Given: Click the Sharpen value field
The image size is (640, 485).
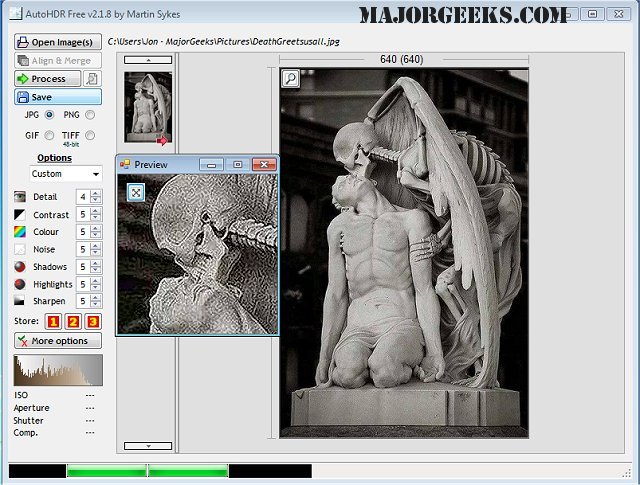Looking at the screenshot, I should click(x=83, y=301).
